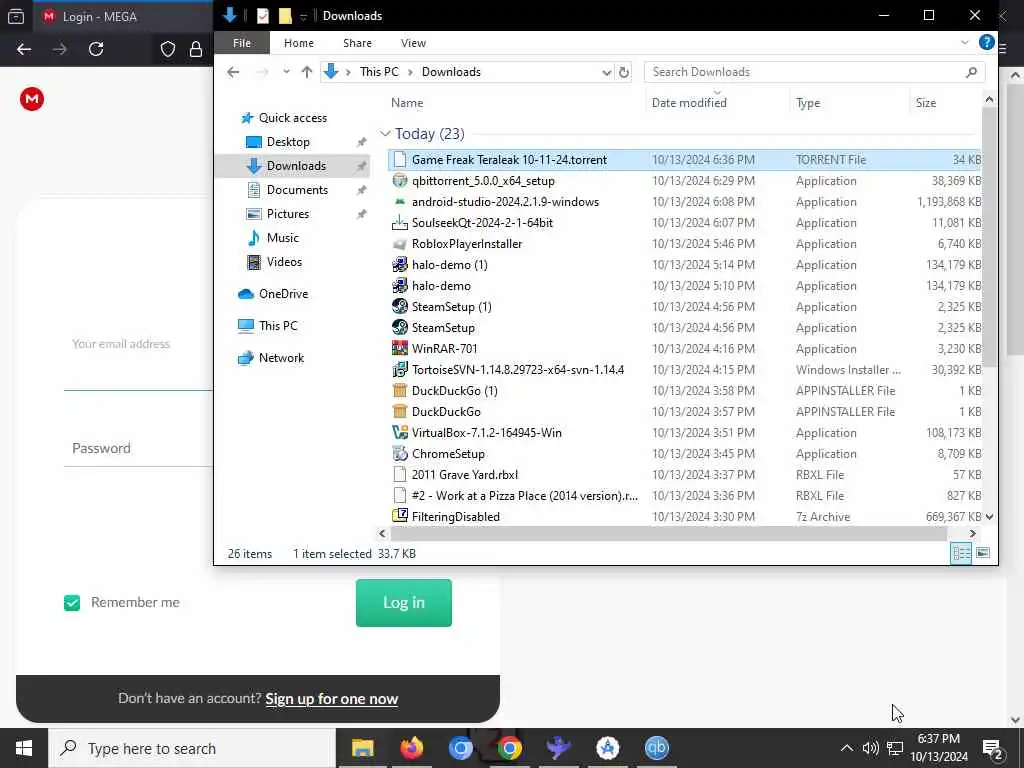Open Quick Access Toolbar customize dropdown
Image resolution: width=1024 pixels, height=768 pixels.
coord(304,16)
